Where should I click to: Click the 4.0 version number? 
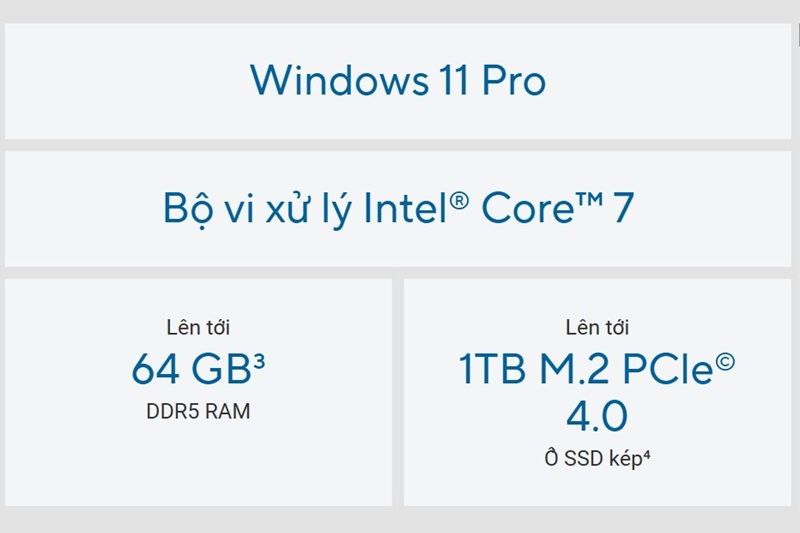coord(597,416)
